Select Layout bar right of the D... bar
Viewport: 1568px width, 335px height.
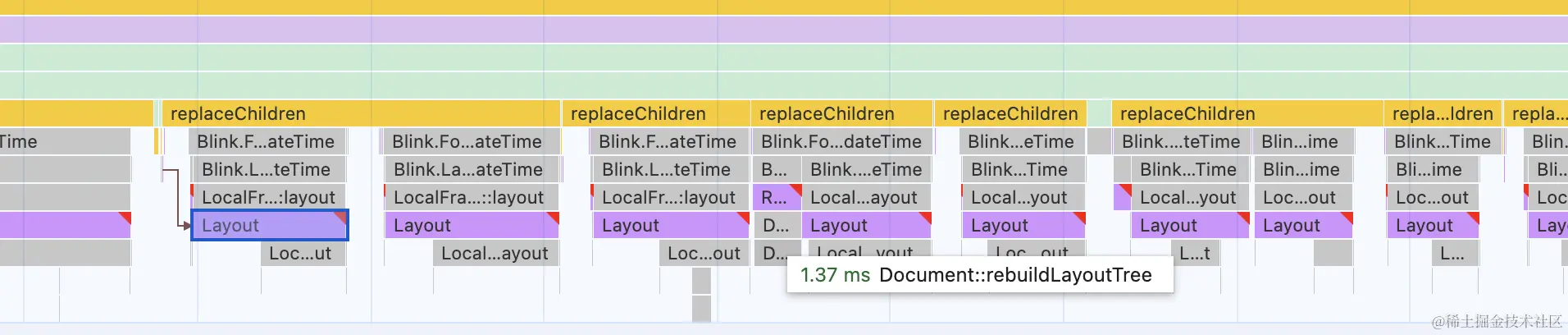pos(866,225)
